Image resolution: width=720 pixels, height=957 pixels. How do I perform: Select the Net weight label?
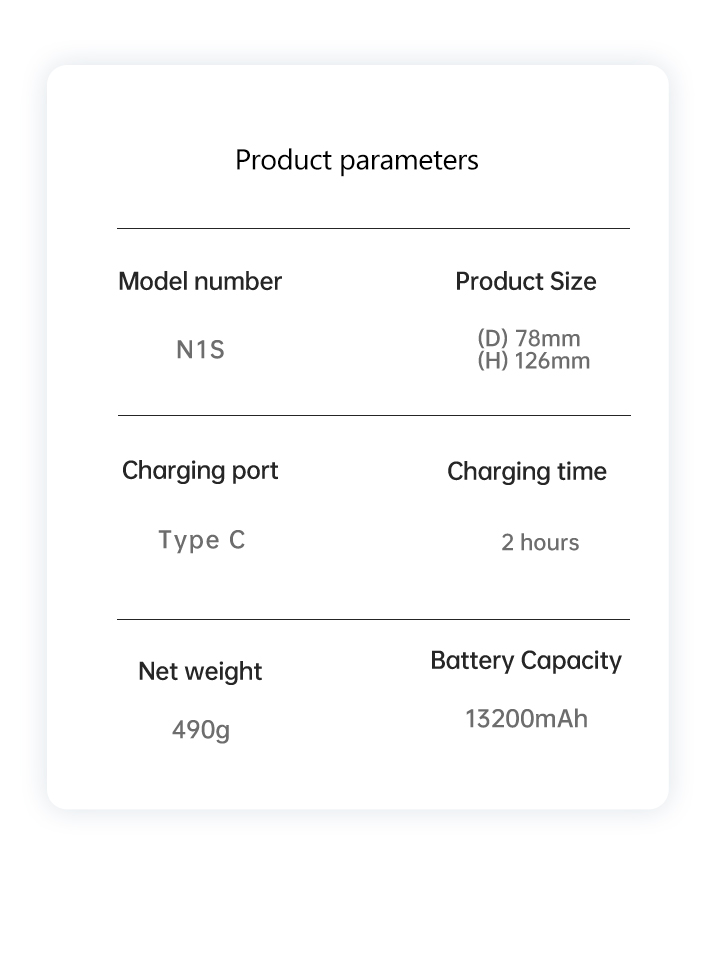coord(200,672)
